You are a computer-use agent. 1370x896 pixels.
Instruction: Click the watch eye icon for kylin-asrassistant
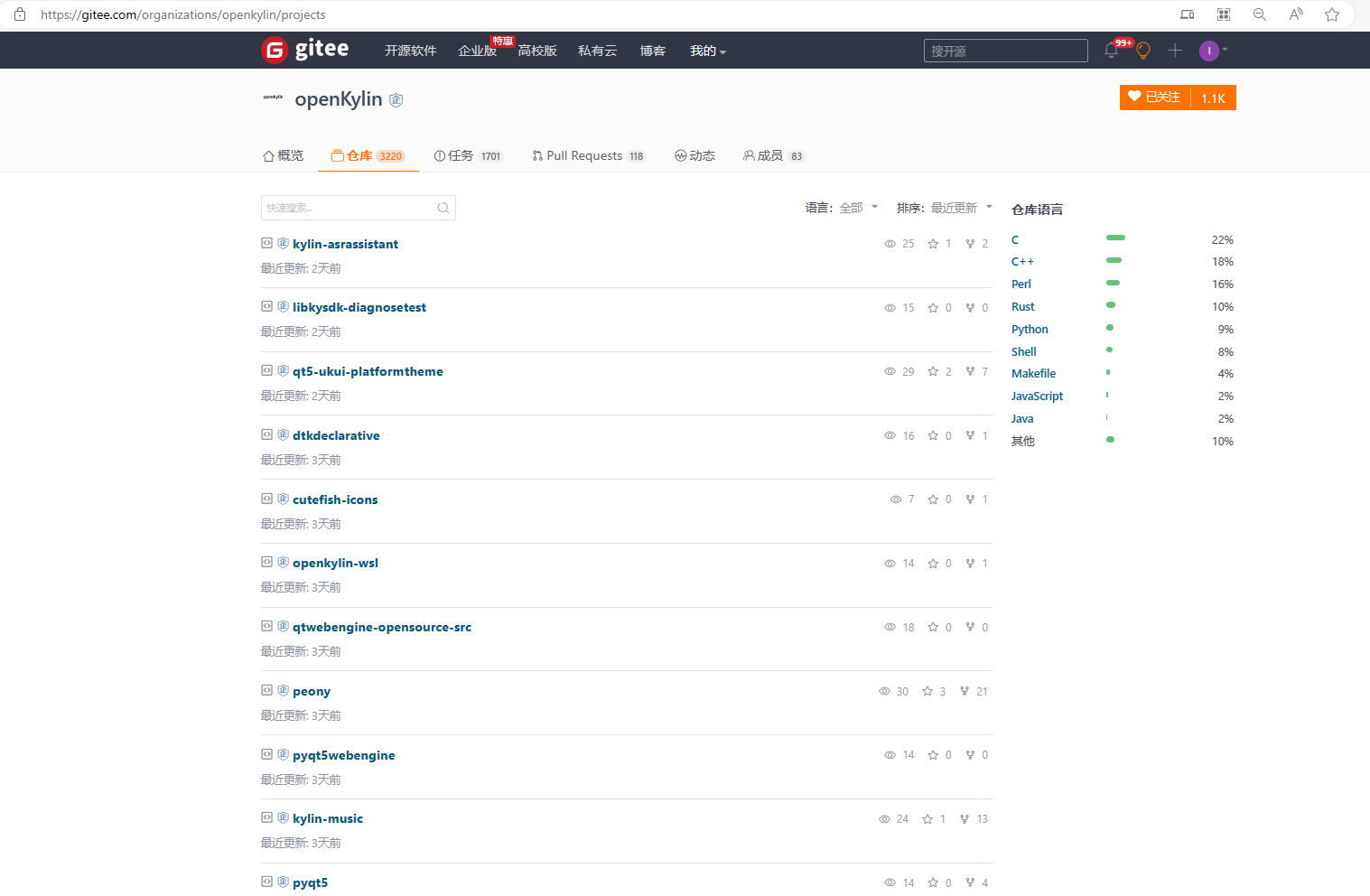pyautogui.click(x=890, y=244)
